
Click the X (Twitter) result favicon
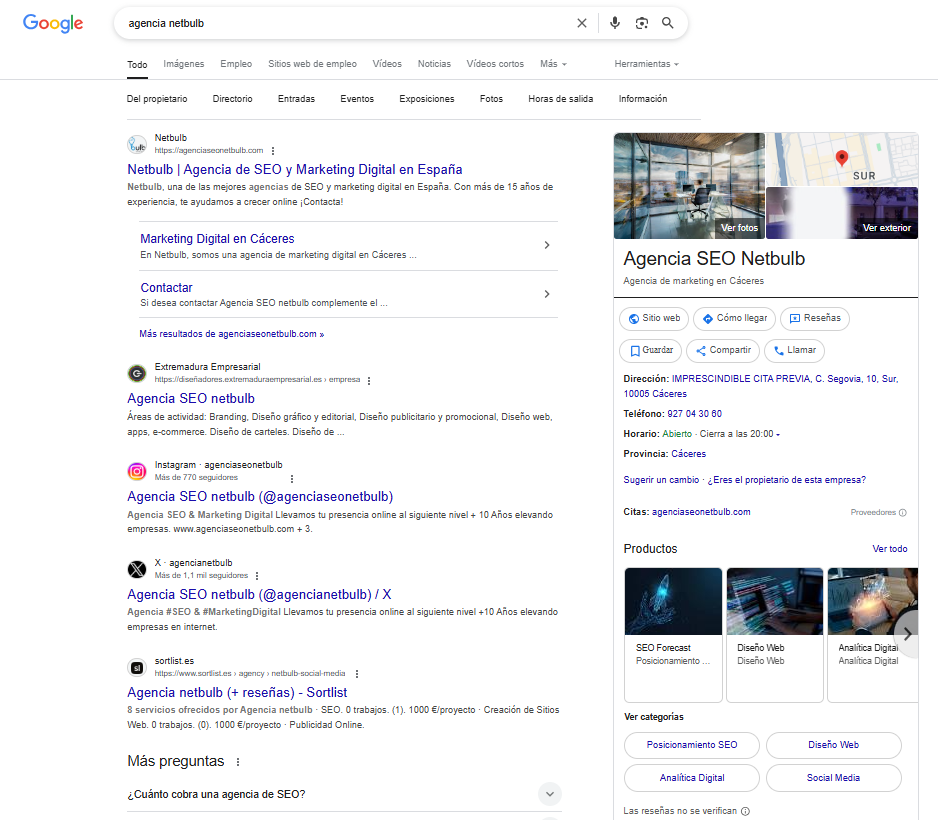pos(137,569)
